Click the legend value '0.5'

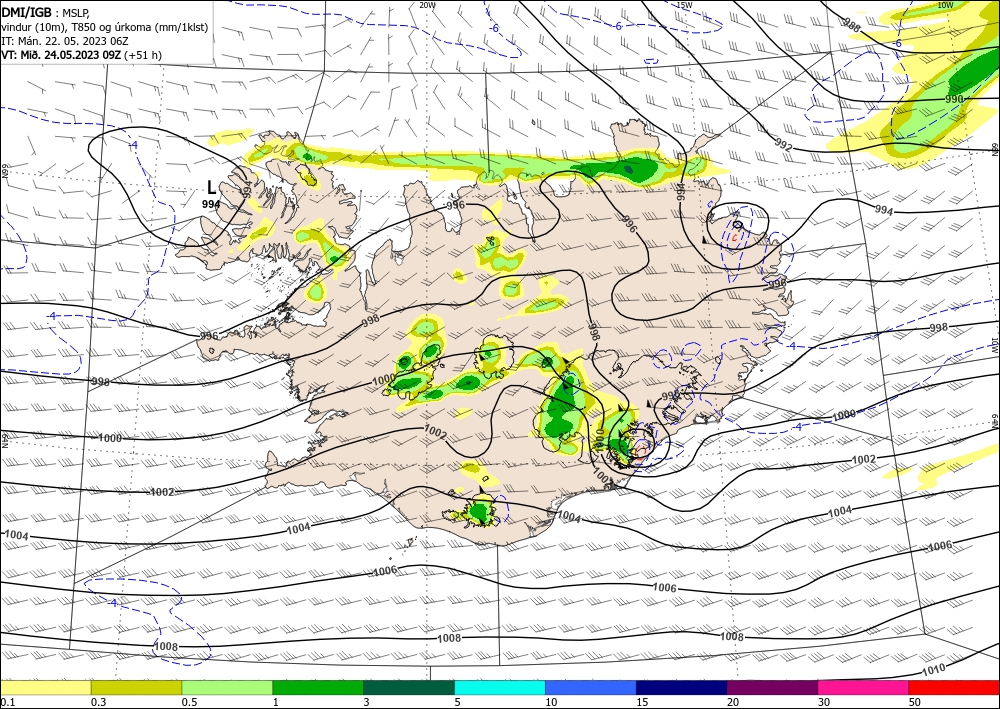[x=189, y=702]
